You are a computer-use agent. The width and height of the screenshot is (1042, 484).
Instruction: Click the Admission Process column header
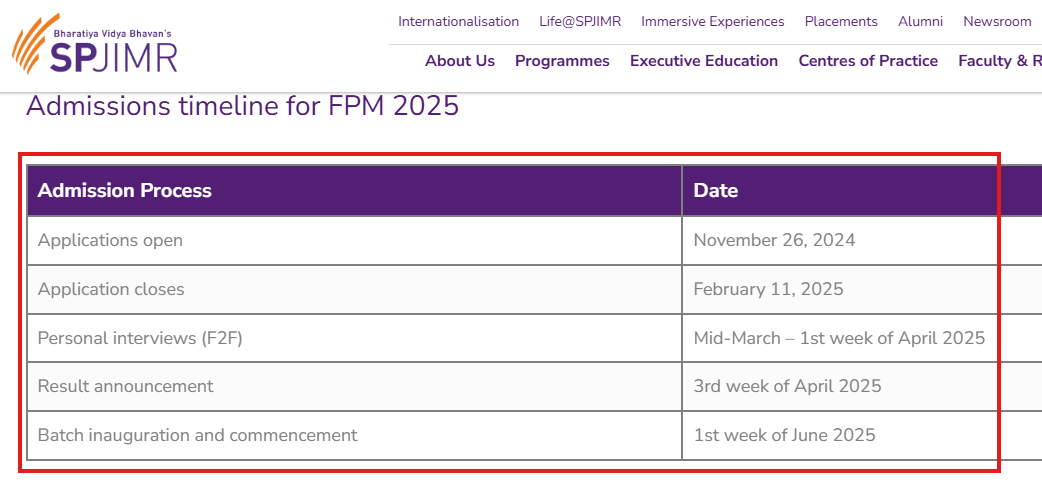tap(354, 191)
